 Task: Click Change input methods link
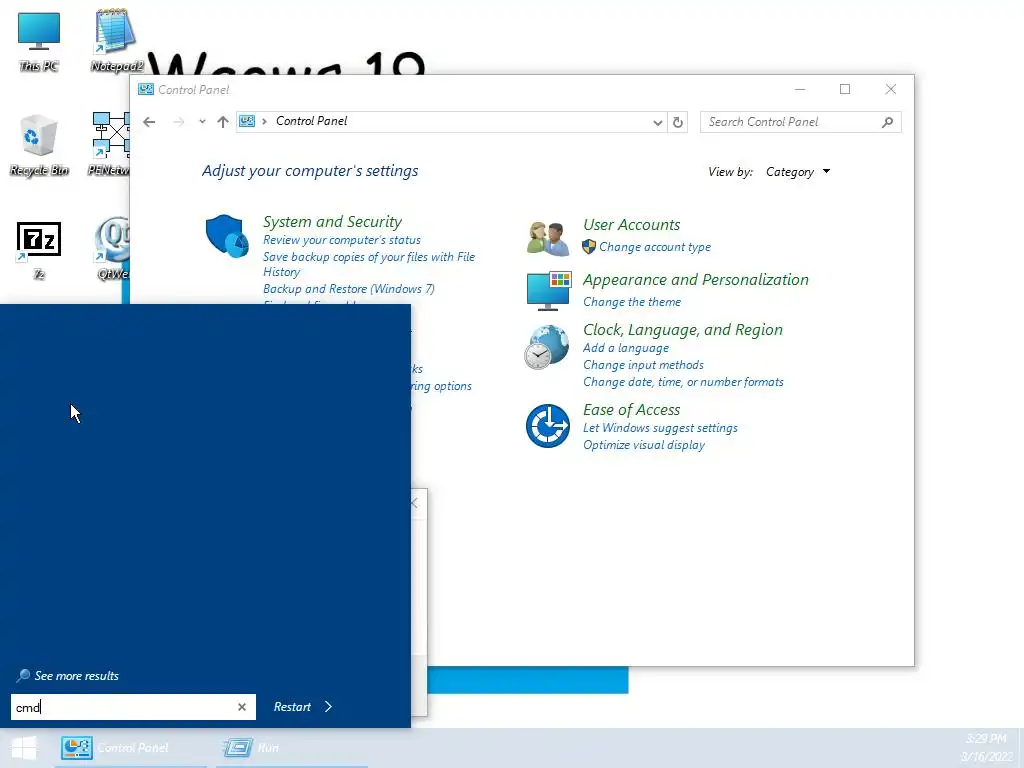click(x=643, y=365)
